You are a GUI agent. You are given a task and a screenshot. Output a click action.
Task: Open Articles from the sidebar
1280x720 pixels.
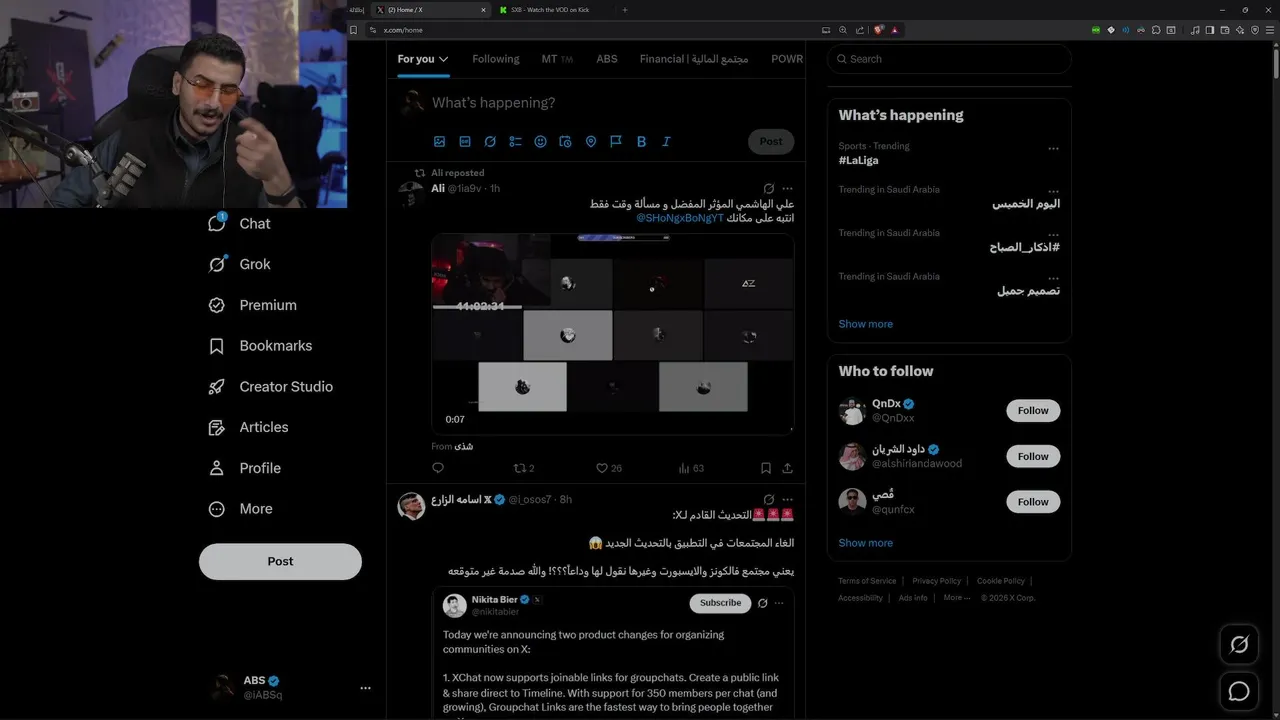click(x=248, y=427)
